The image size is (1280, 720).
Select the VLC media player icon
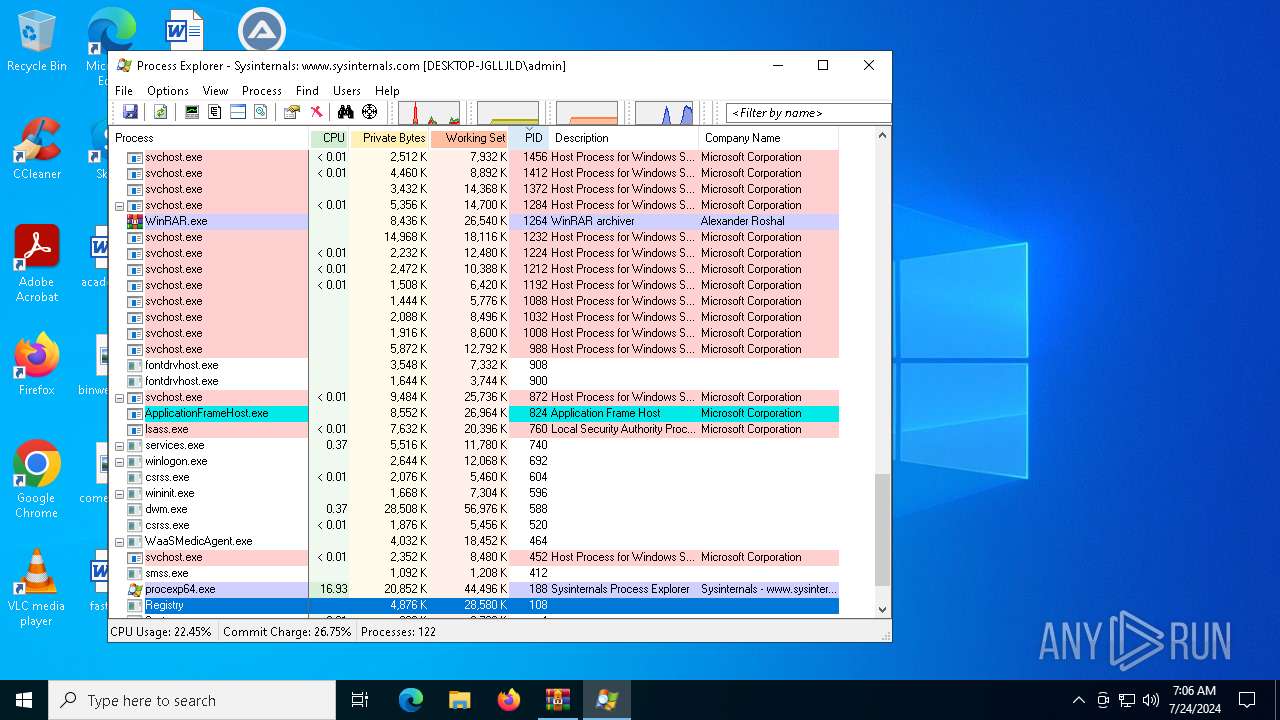tap(37, 588)
